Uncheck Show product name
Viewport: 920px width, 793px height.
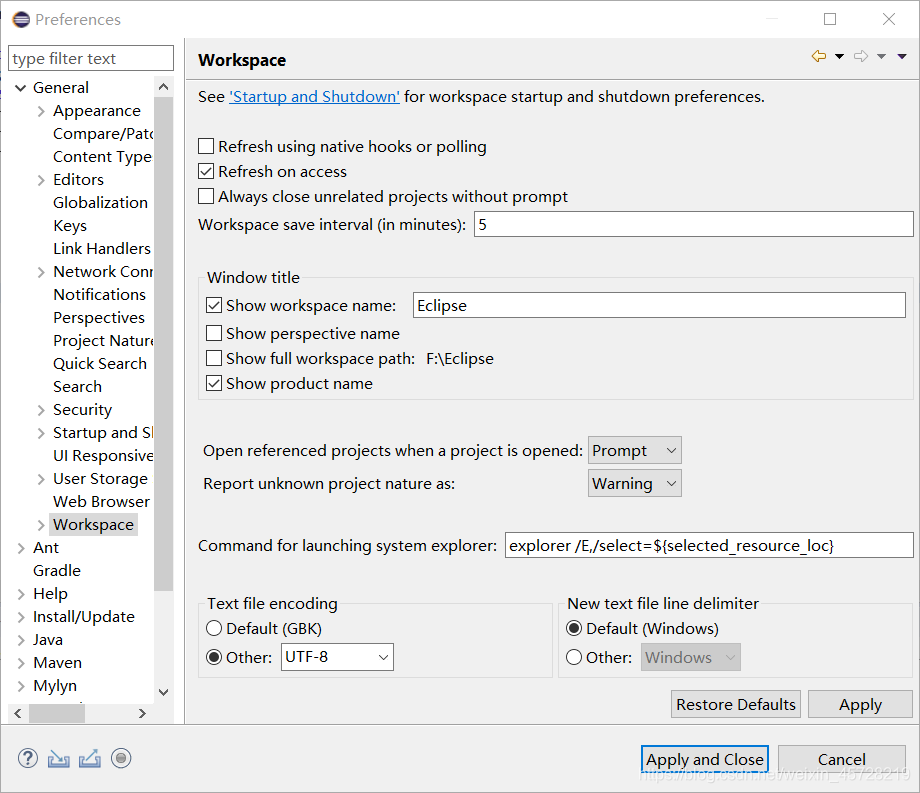pyautogui.click(x=214, y=383)
